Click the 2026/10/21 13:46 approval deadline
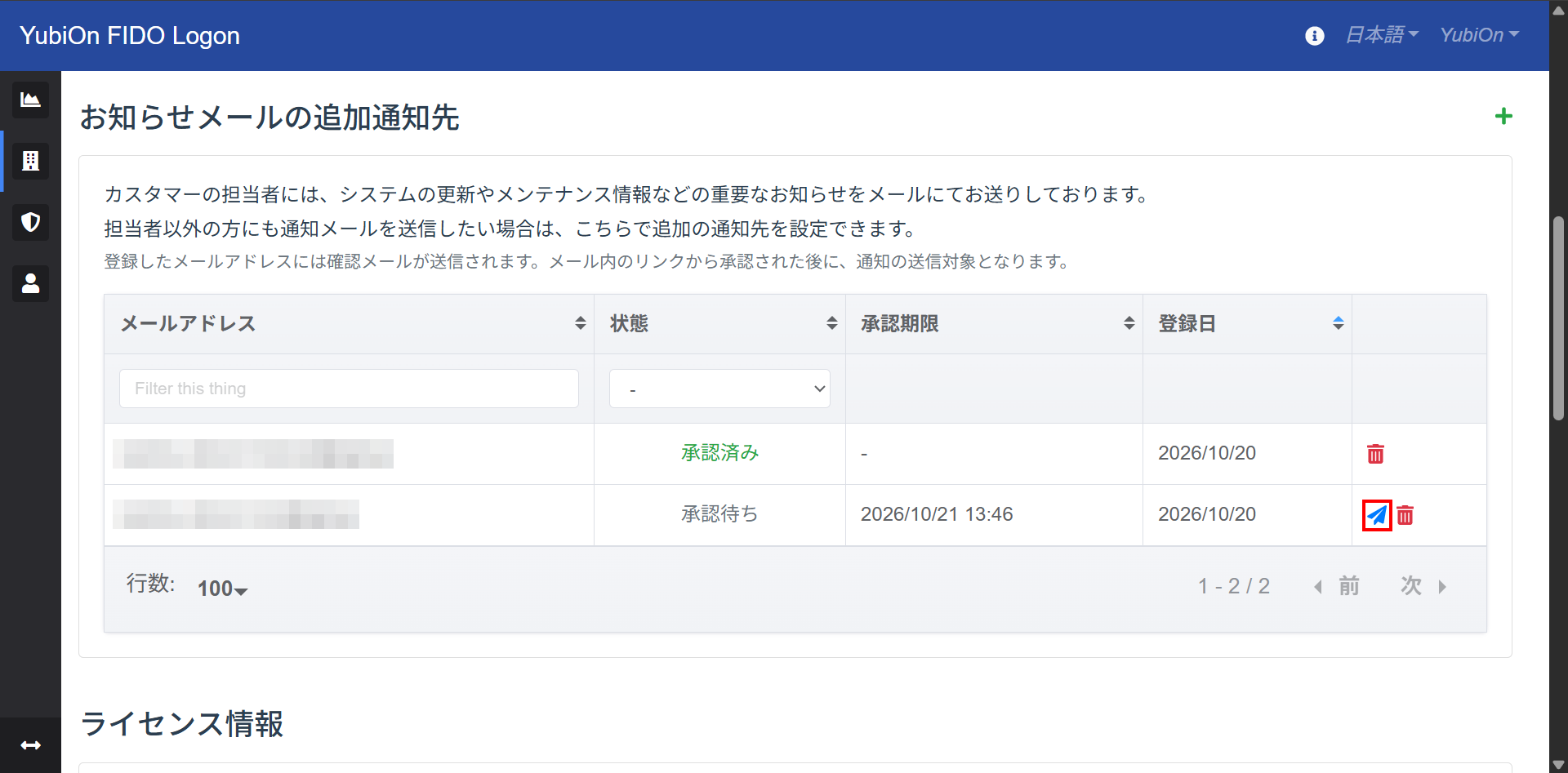This screenshot has height=773, width=1568. click(937, 514)
